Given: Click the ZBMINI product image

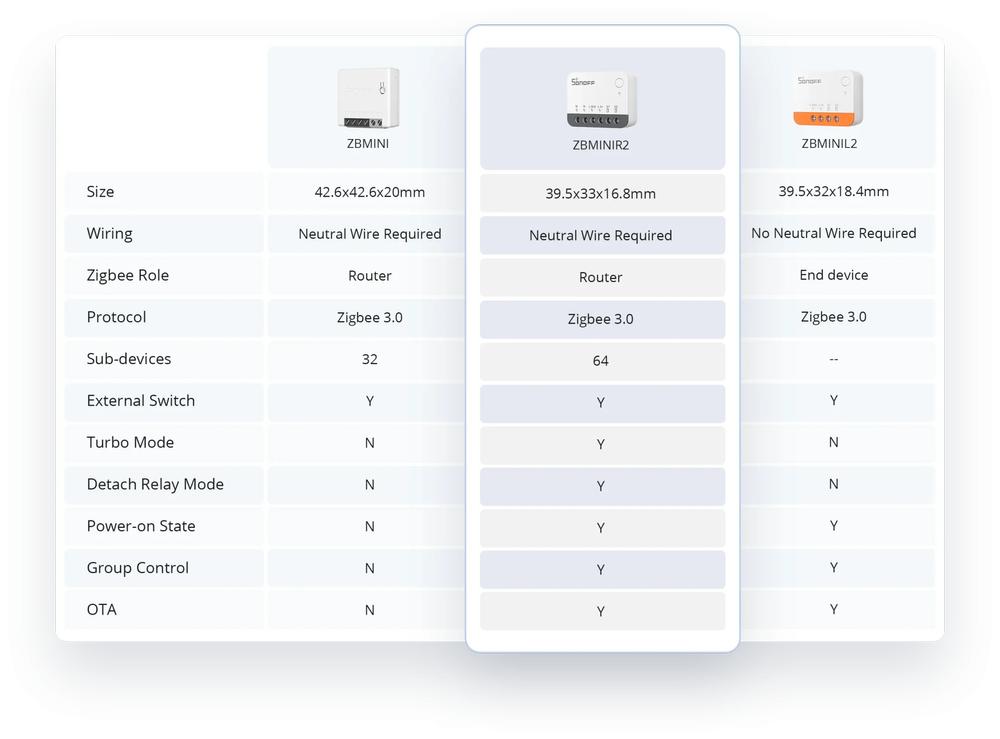Looking at the screenshot, I should 369,97.
